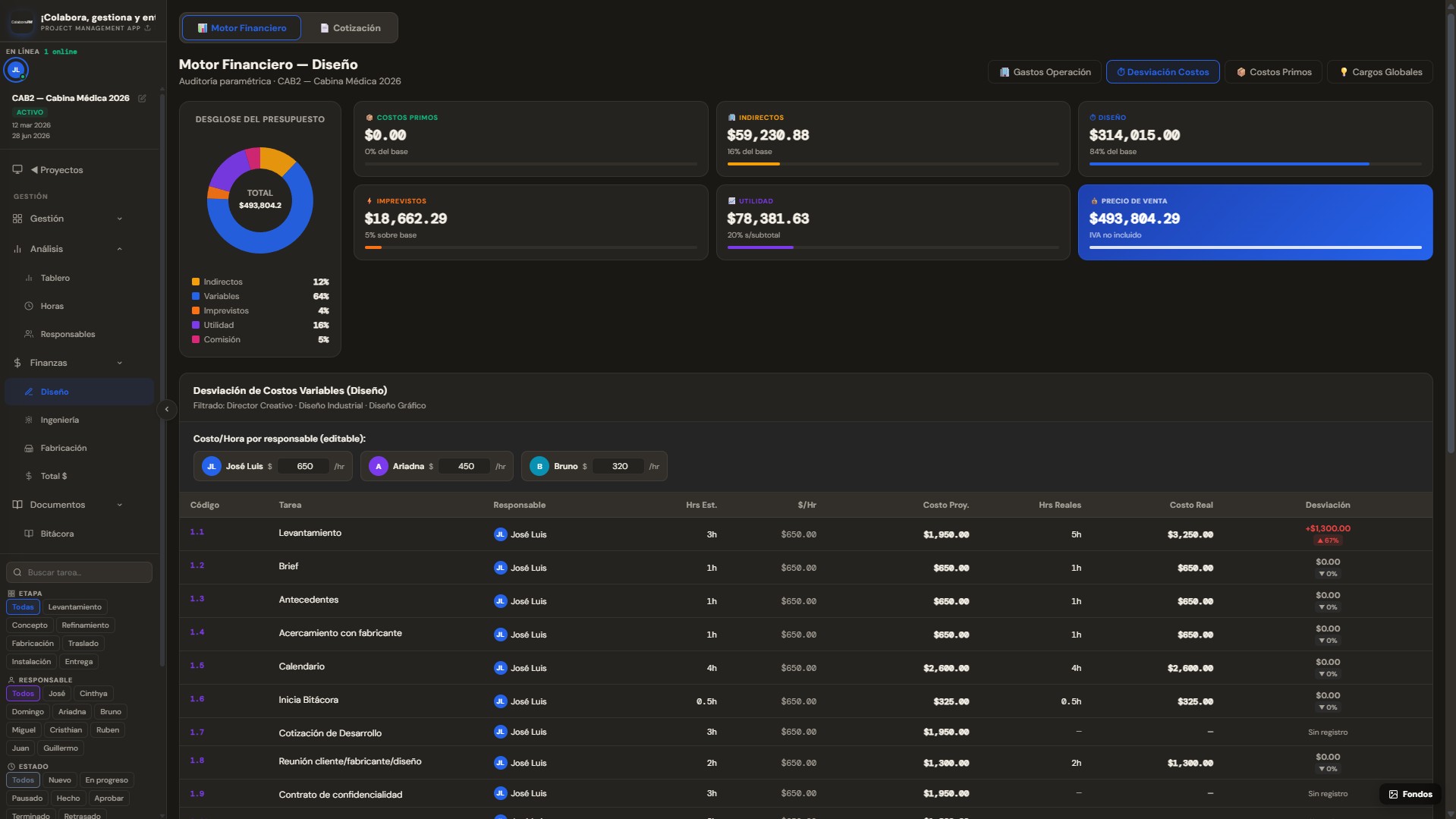Go to Fabricación finance section

[64, 449]
